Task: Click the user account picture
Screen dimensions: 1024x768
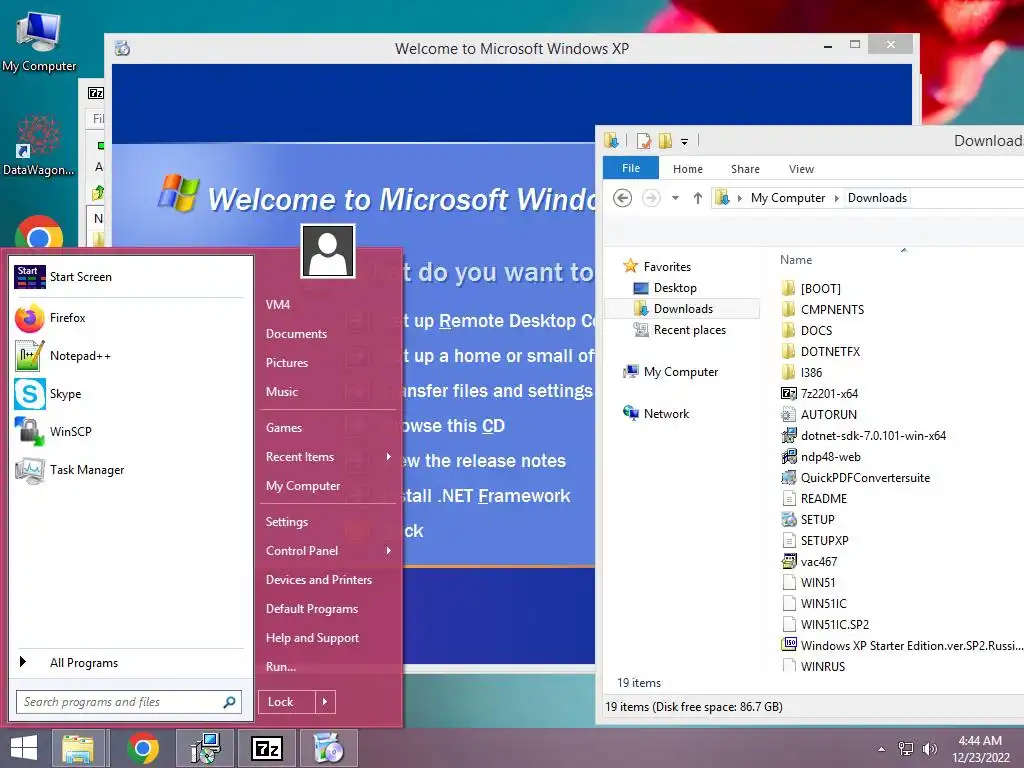Action: coord(328,251)
